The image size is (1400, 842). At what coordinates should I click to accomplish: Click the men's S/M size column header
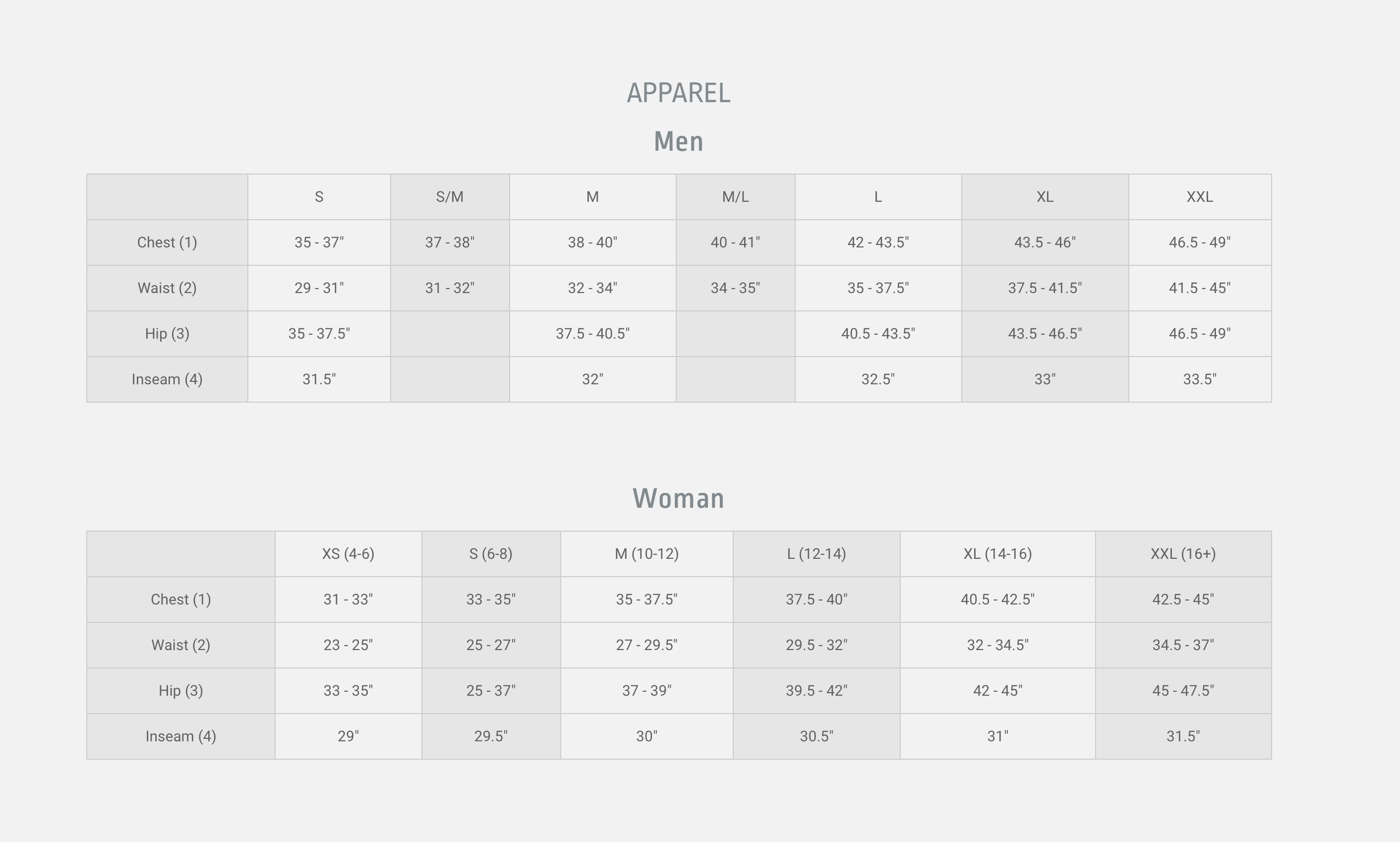point(450,197)
